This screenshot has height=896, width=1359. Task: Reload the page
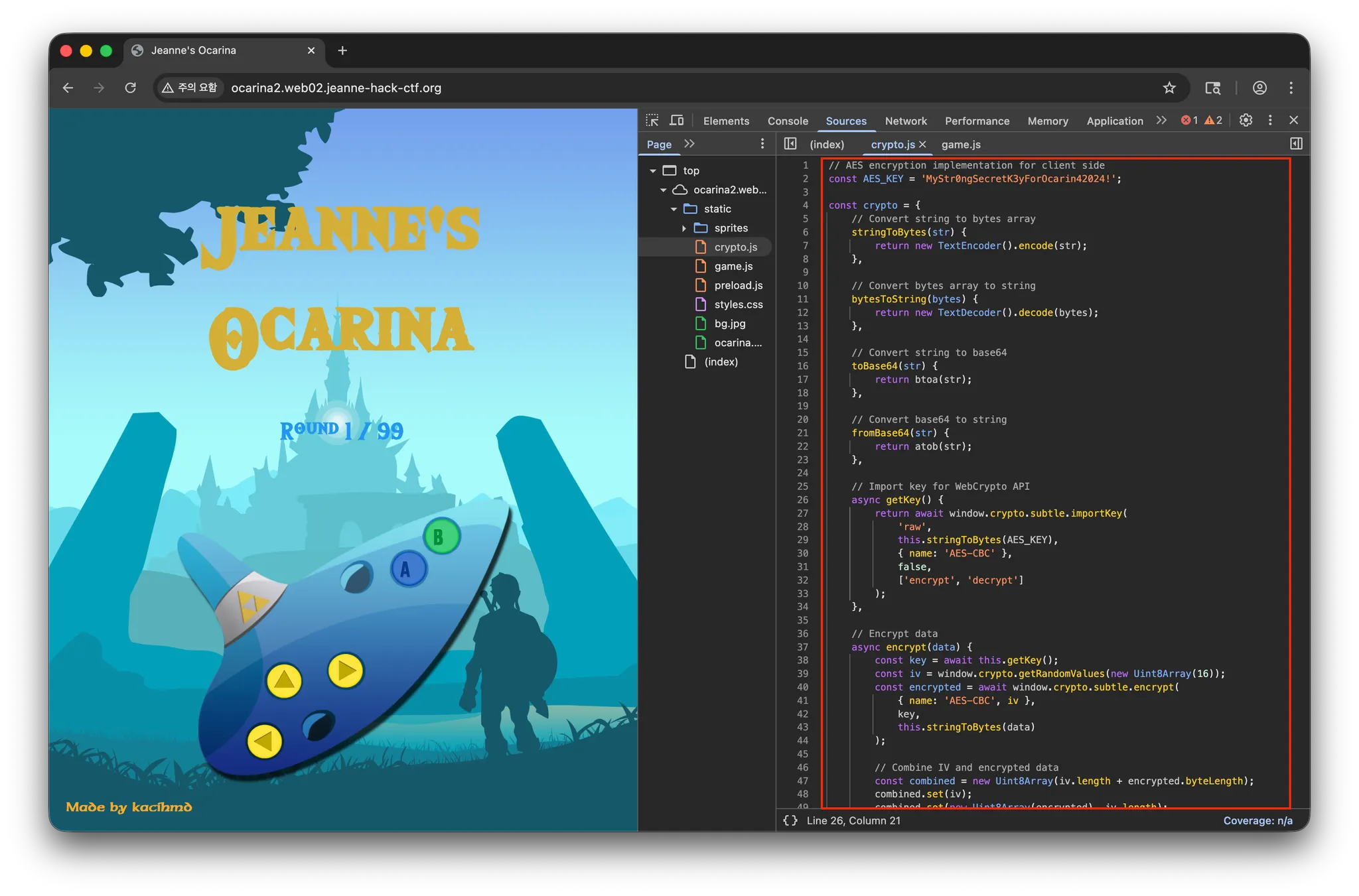click(131, 88)
